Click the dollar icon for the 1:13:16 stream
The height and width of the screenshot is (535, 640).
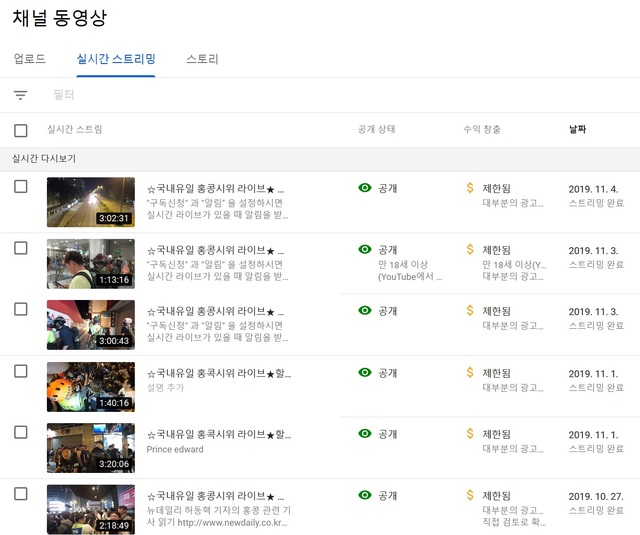(x=470, y=249)
